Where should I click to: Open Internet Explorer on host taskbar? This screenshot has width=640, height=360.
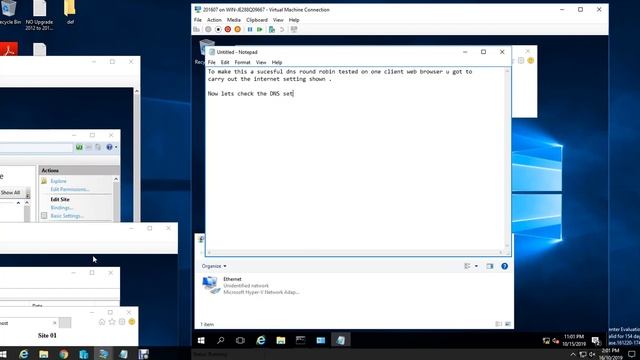pyautogui.click(x=24, y=354)
